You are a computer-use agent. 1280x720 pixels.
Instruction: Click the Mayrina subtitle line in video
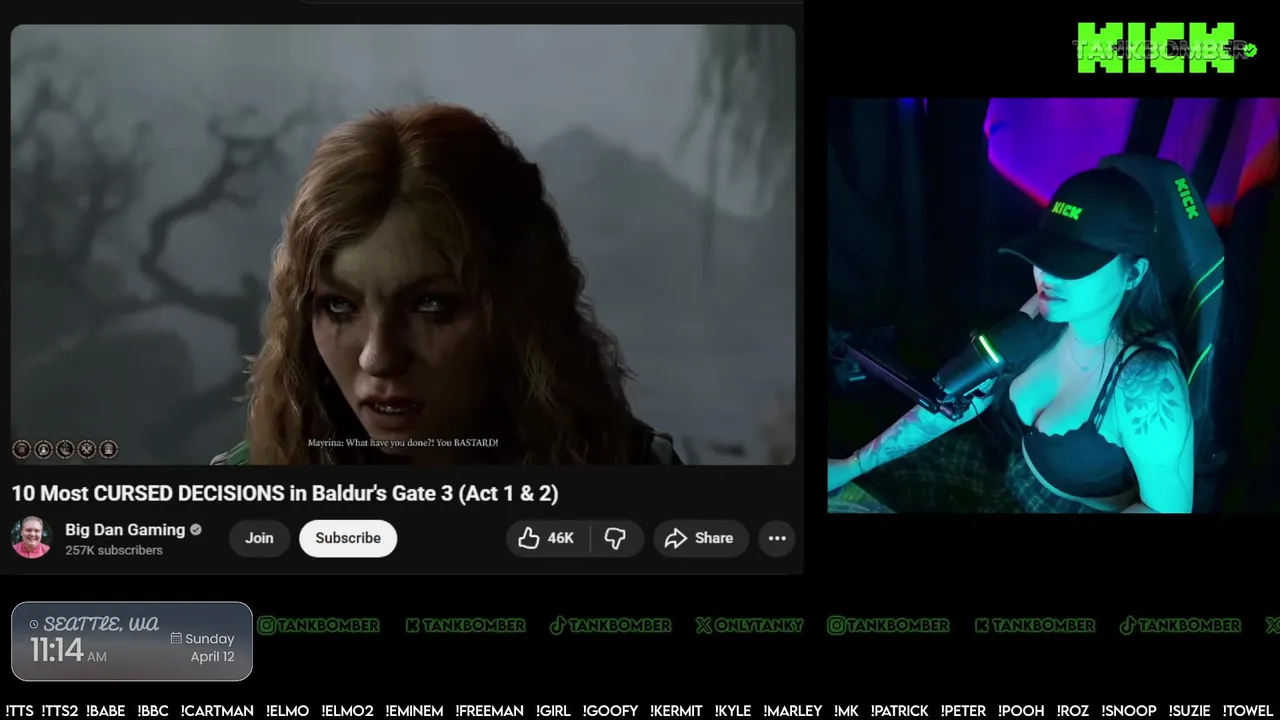pos(403,442)
